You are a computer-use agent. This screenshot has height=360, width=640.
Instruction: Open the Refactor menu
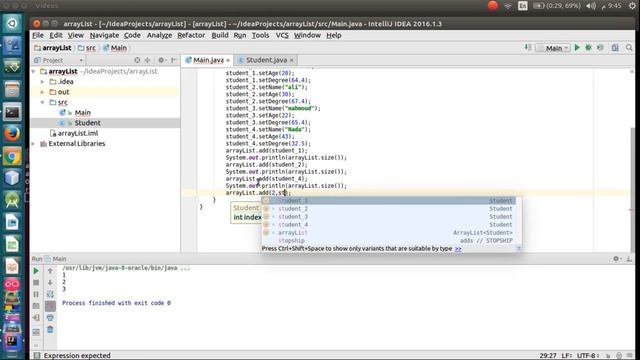(191, 36)
